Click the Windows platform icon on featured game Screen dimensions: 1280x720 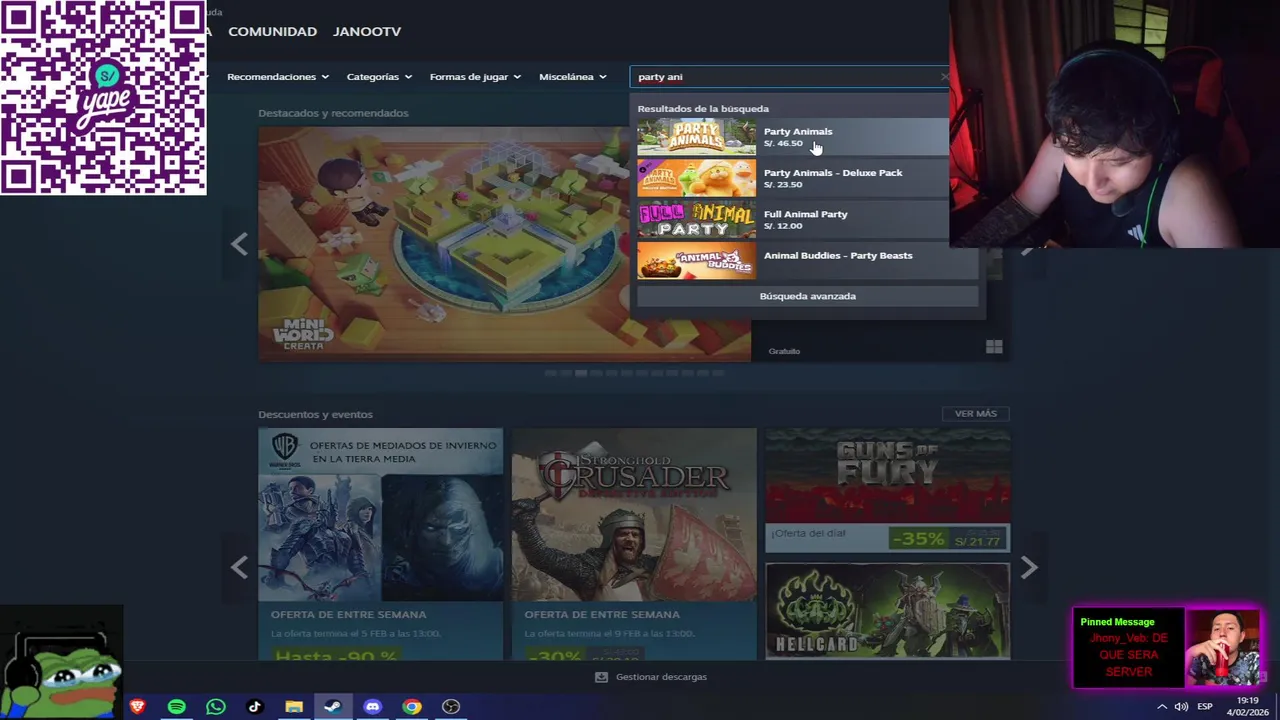point(994,347)
